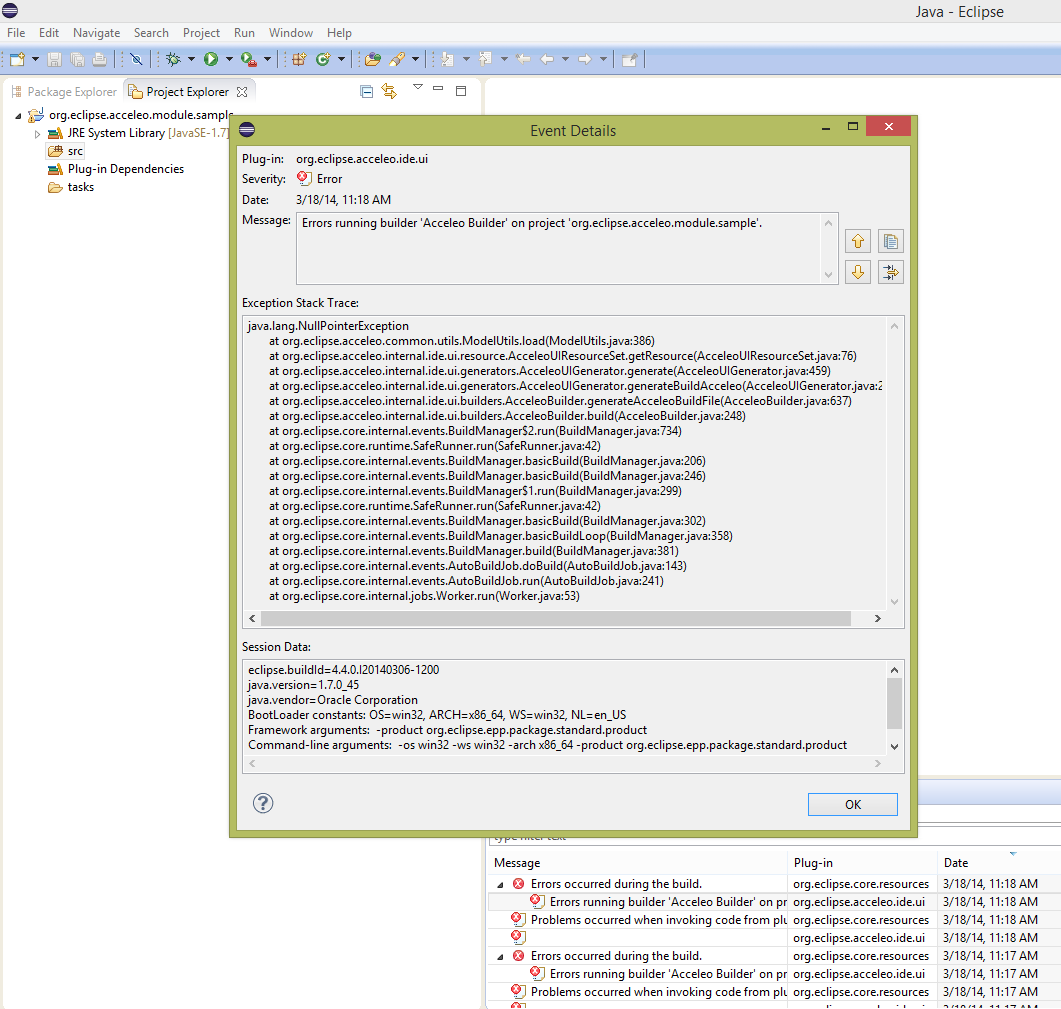The width and height of the screenshot is (1061, 1009).
Task: Select the Plug-in Dependencies tree item
Action: click(x=116, y=169)
